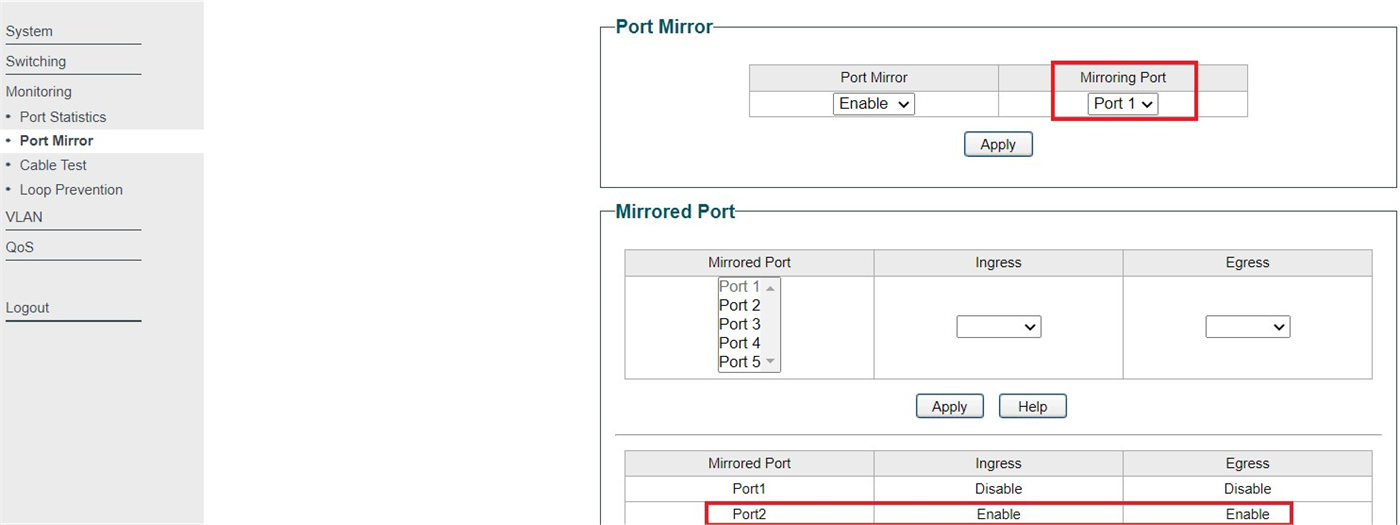Apply the Port Mirror settings

[x=997, y=145]
